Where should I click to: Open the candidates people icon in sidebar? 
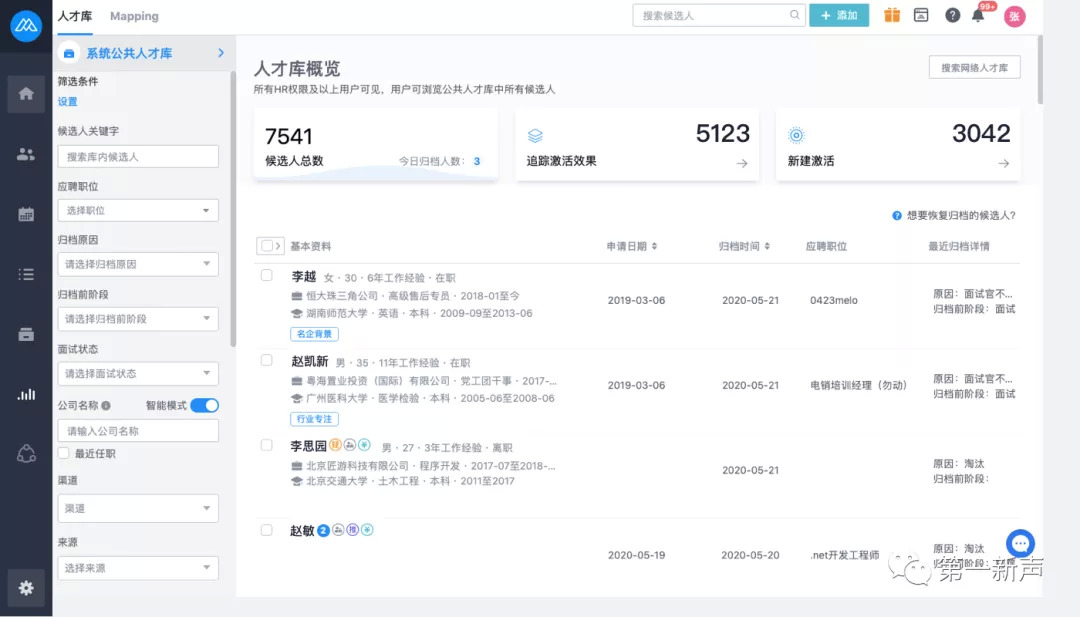26,154
